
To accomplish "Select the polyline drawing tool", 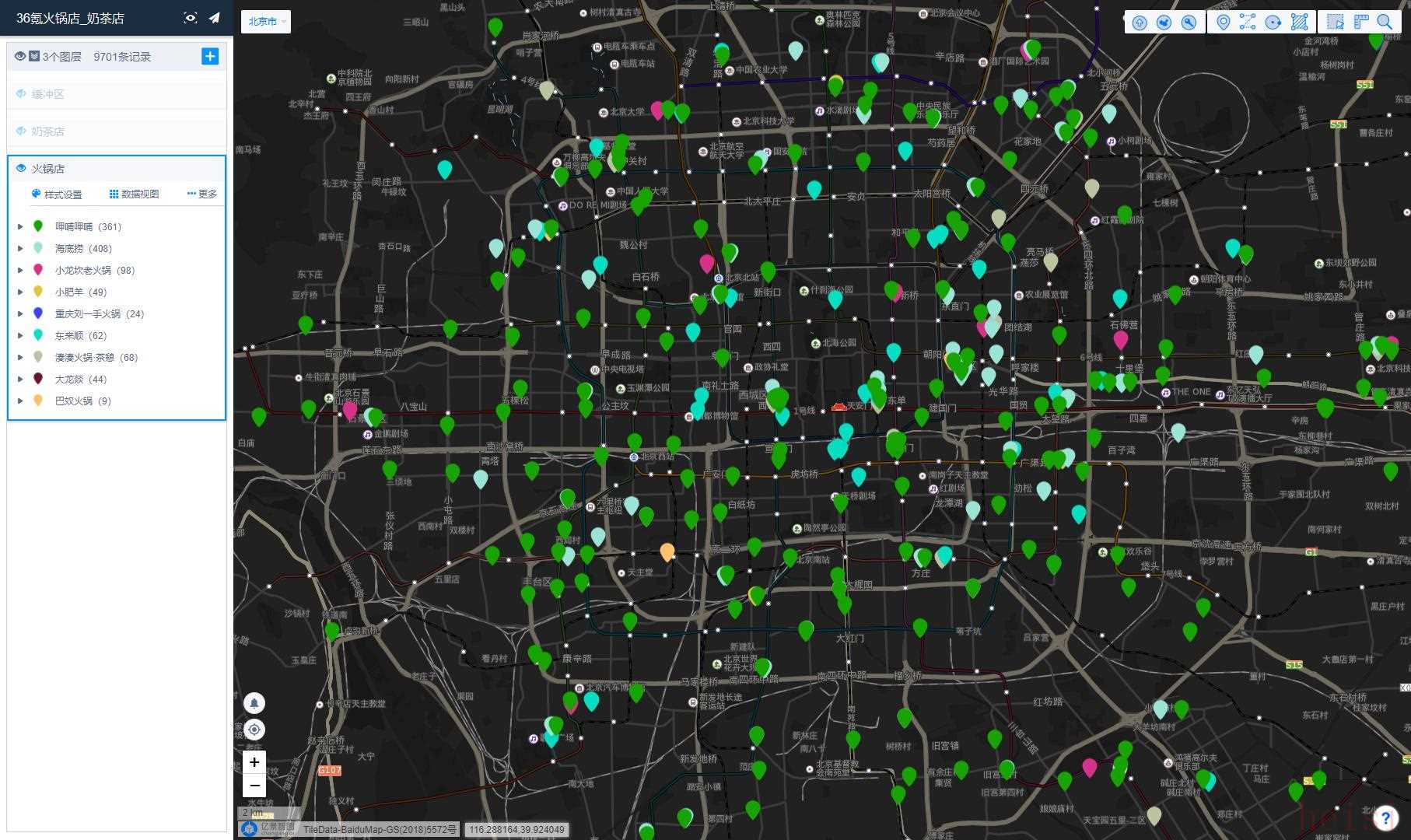I will coord(1248,23).
